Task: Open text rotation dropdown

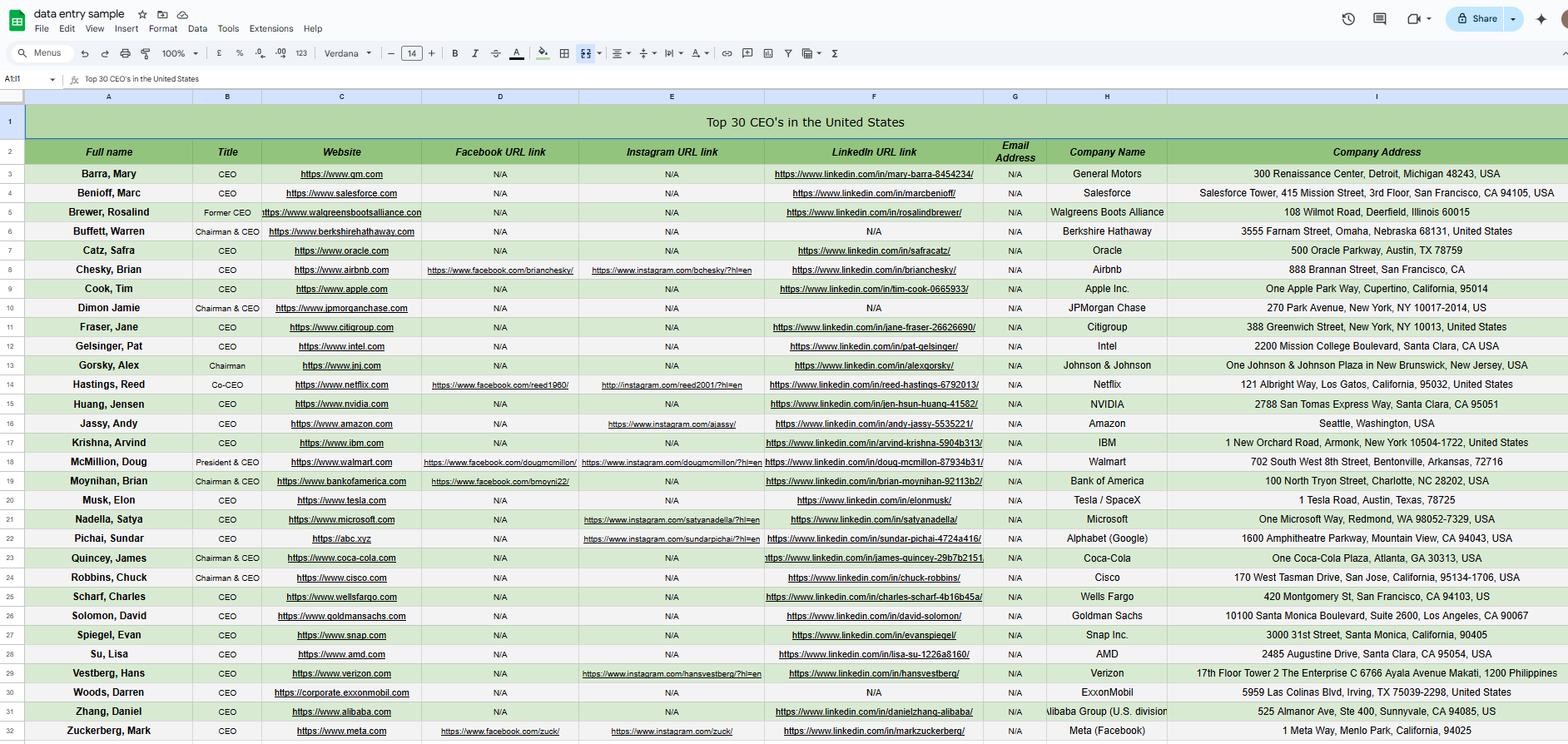Action: (700, 53)
